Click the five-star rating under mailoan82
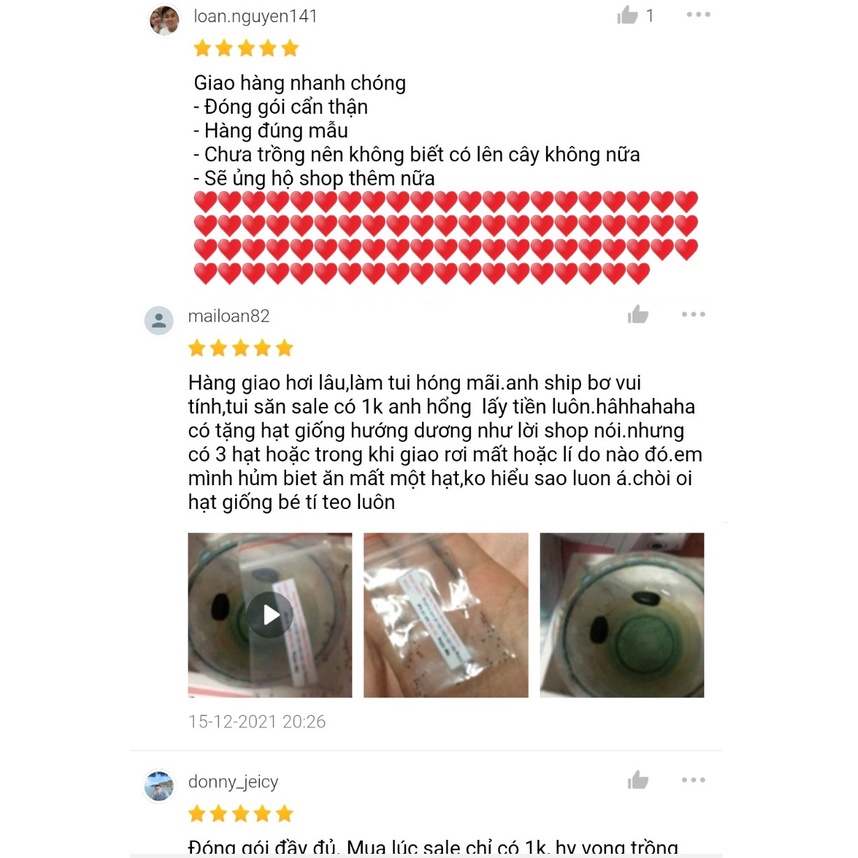The height and width of the screenshot is (858, 858). (241, 347)
